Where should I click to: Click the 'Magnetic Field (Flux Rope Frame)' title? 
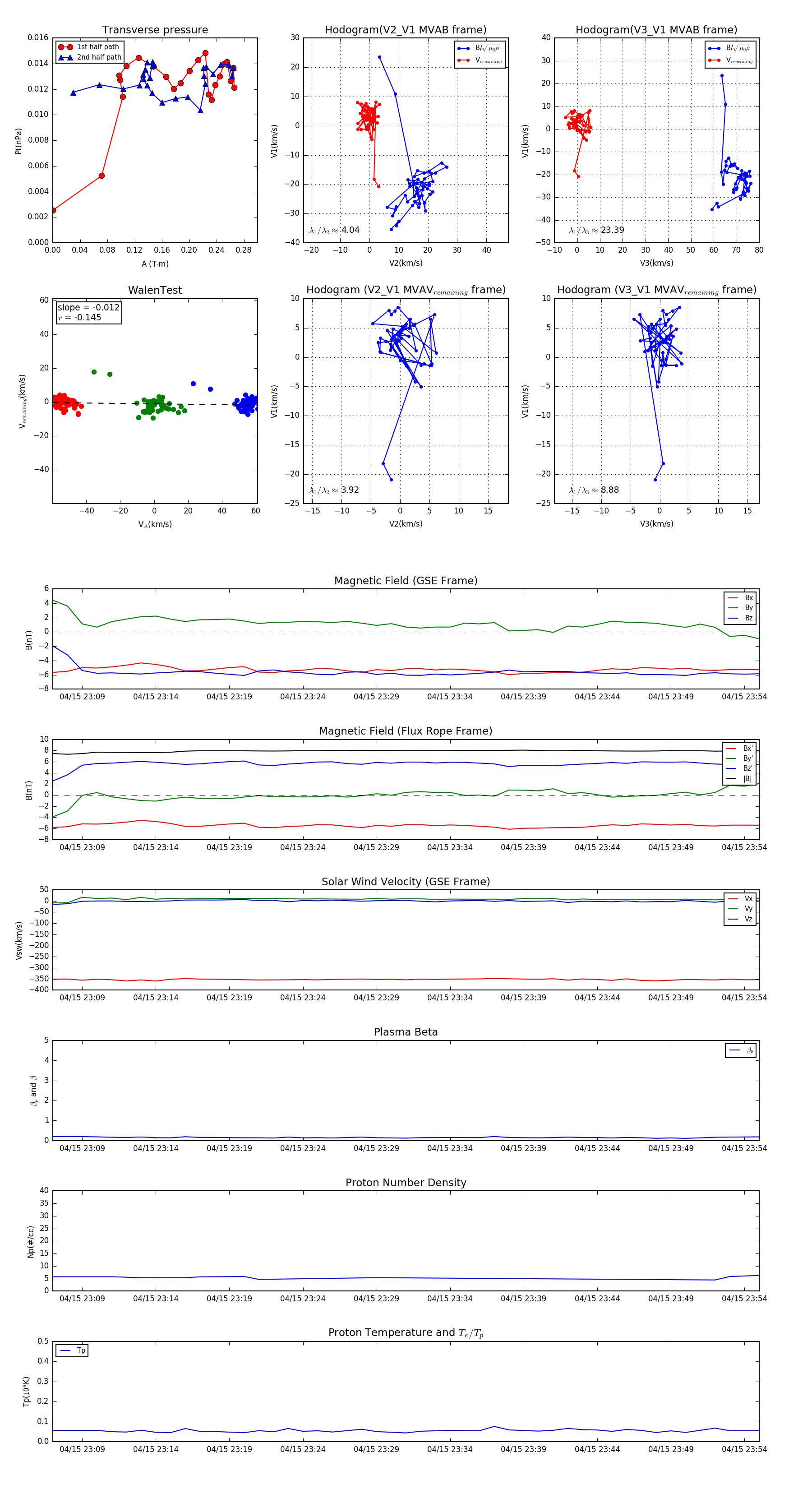pyautogui.click(x=406, y=731)
